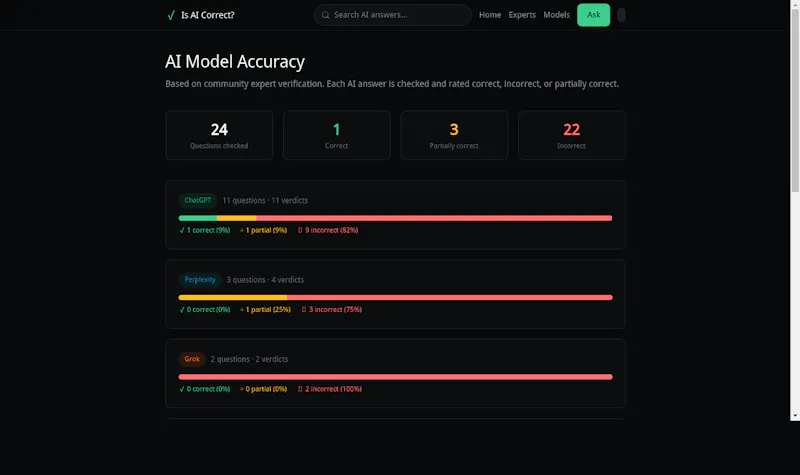Image resolution: width=800 pixels, height=475 pixels.
Task: Click the Grok accuracy progress bar
Action: click(x=395, y=377)
